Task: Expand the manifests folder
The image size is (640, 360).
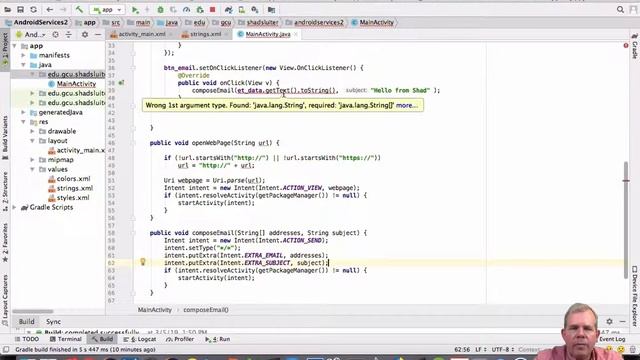Action: 23,55
